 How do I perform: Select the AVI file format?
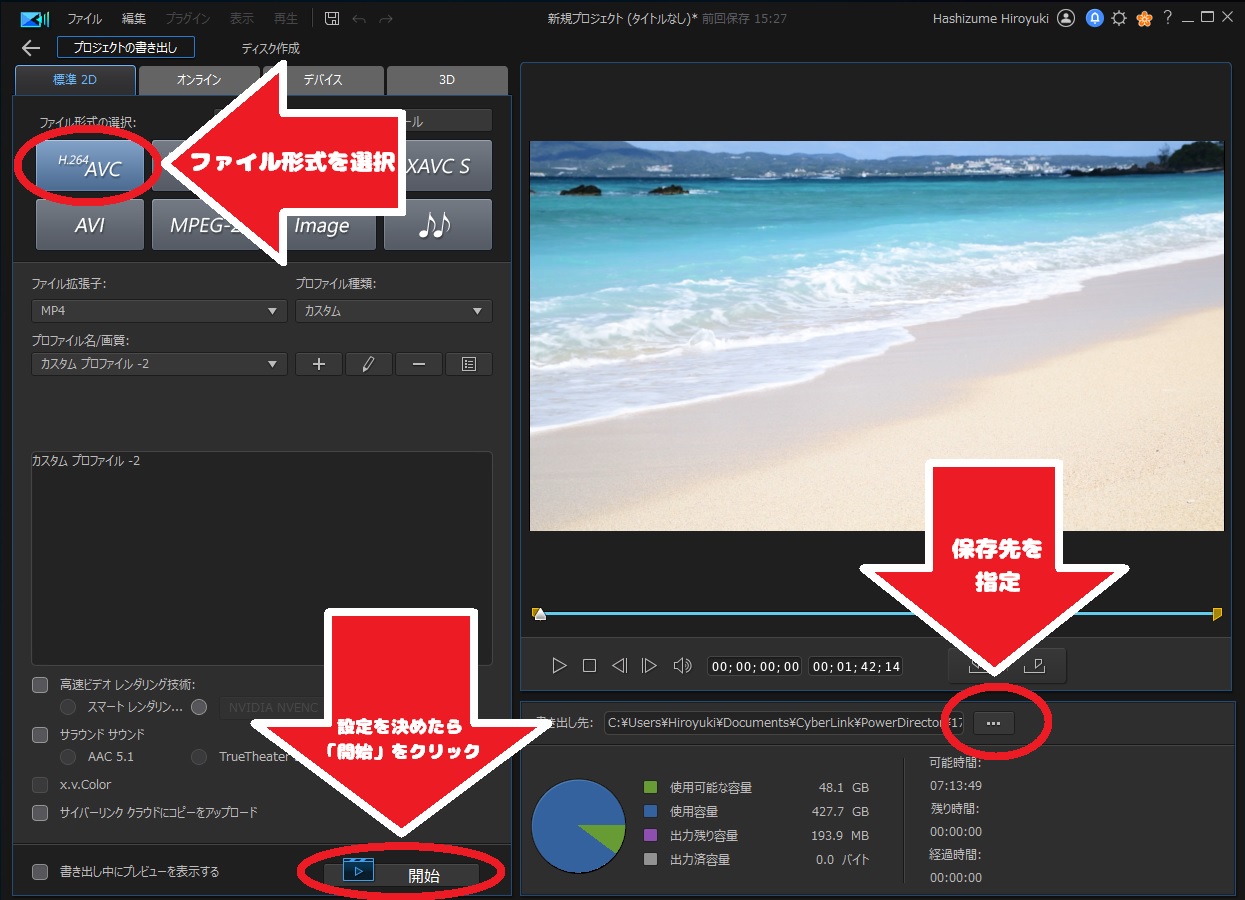coord(90,225)
